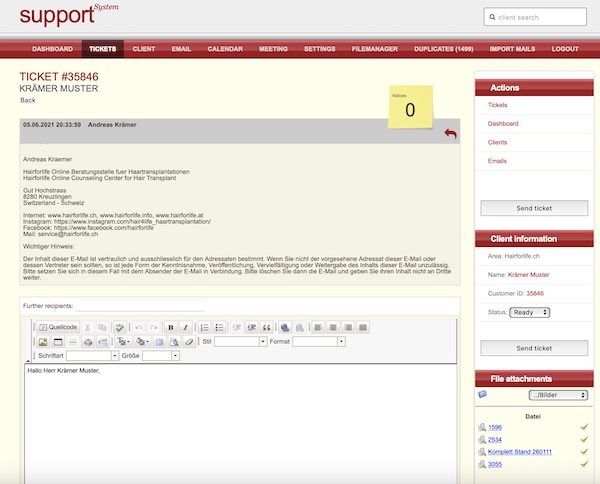The width and height of the screenshot is (600, 484).
Task: Open the Stil style dropdown
Action: point(241,342)
